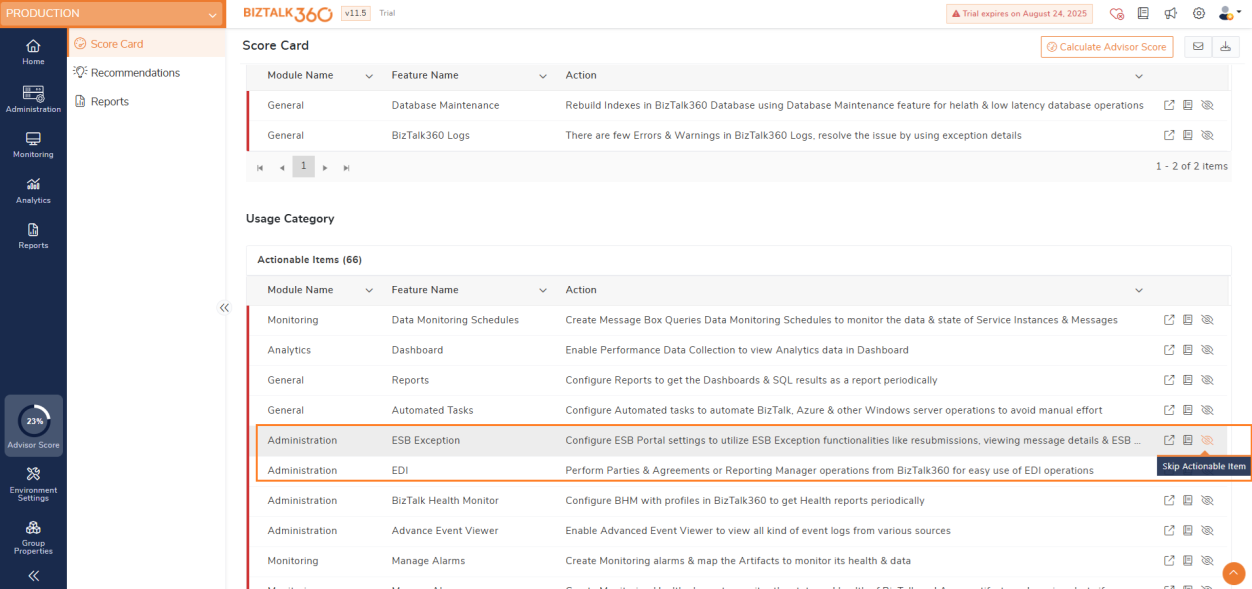
Task: Click the megaphone announcements icon in header
Action: [1170, 14]
